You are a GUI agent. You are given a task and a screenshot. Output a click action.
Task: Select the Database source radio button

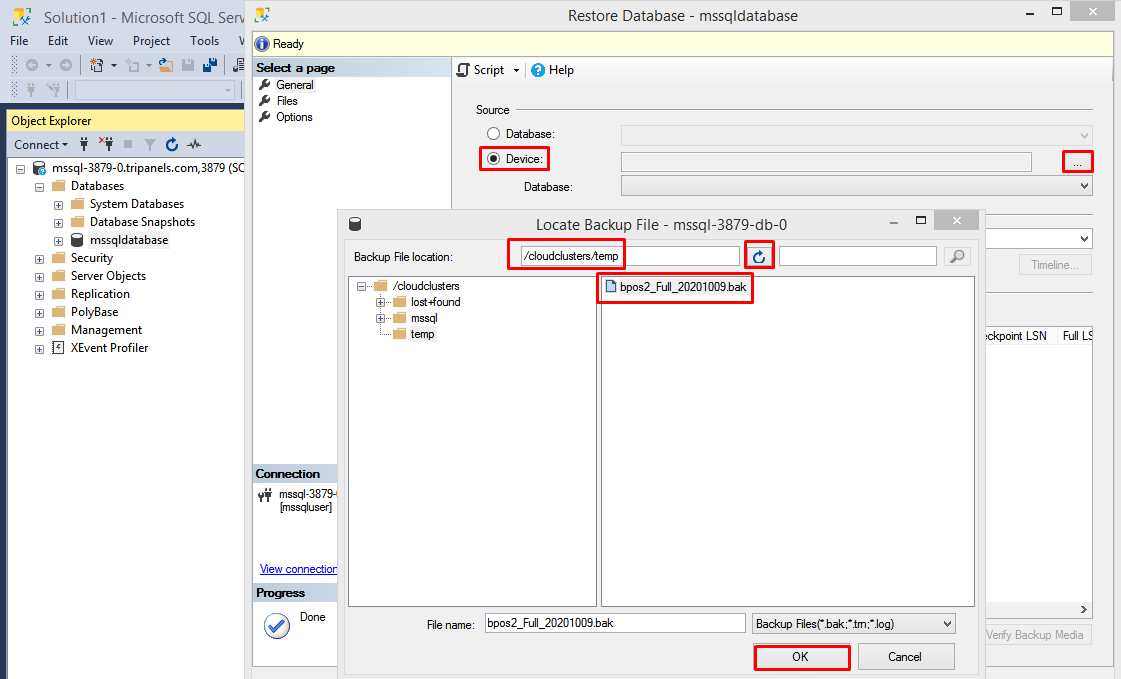coord(493,134)
